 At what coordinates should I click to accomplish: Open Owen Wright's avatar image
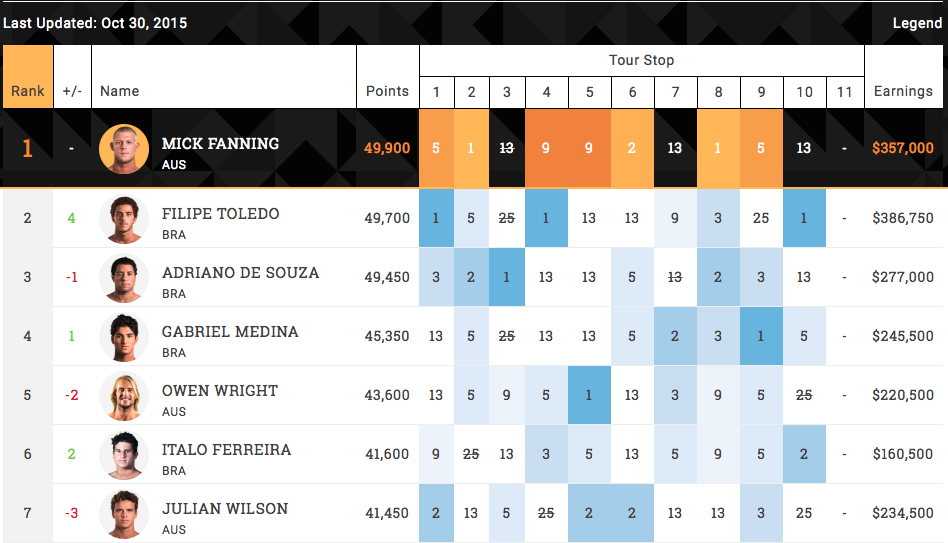point(124,396)
